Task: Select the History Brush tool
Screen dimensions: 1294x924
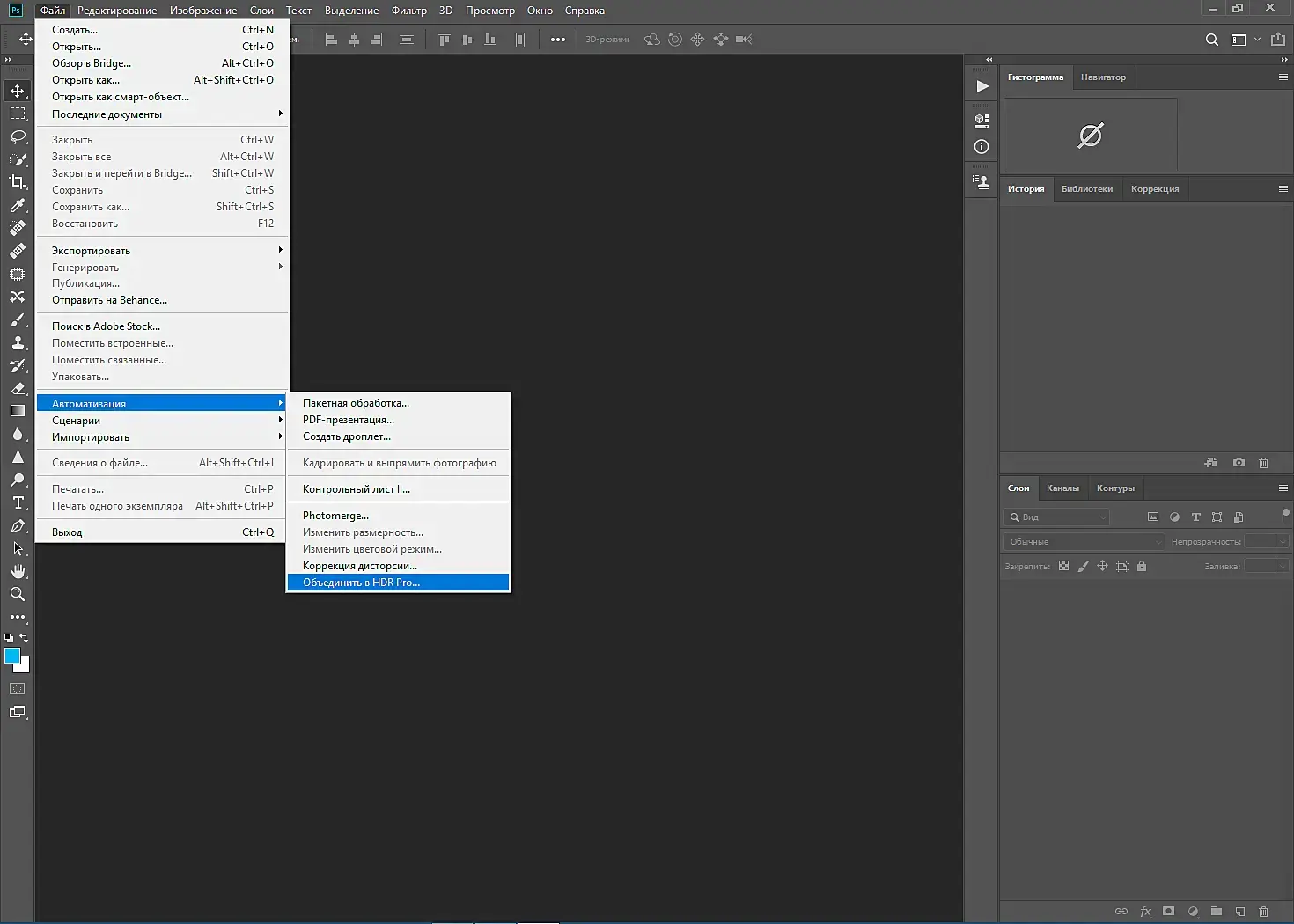Action: (x=18, y=365)
